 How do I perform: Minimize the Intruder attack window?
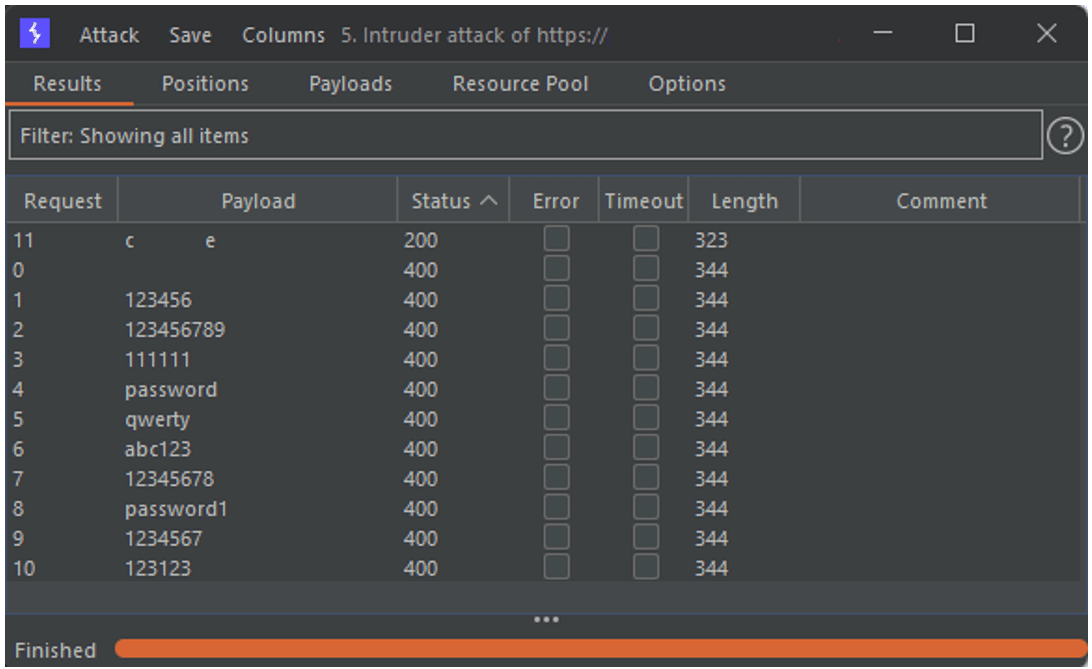[x=883, y=34]
